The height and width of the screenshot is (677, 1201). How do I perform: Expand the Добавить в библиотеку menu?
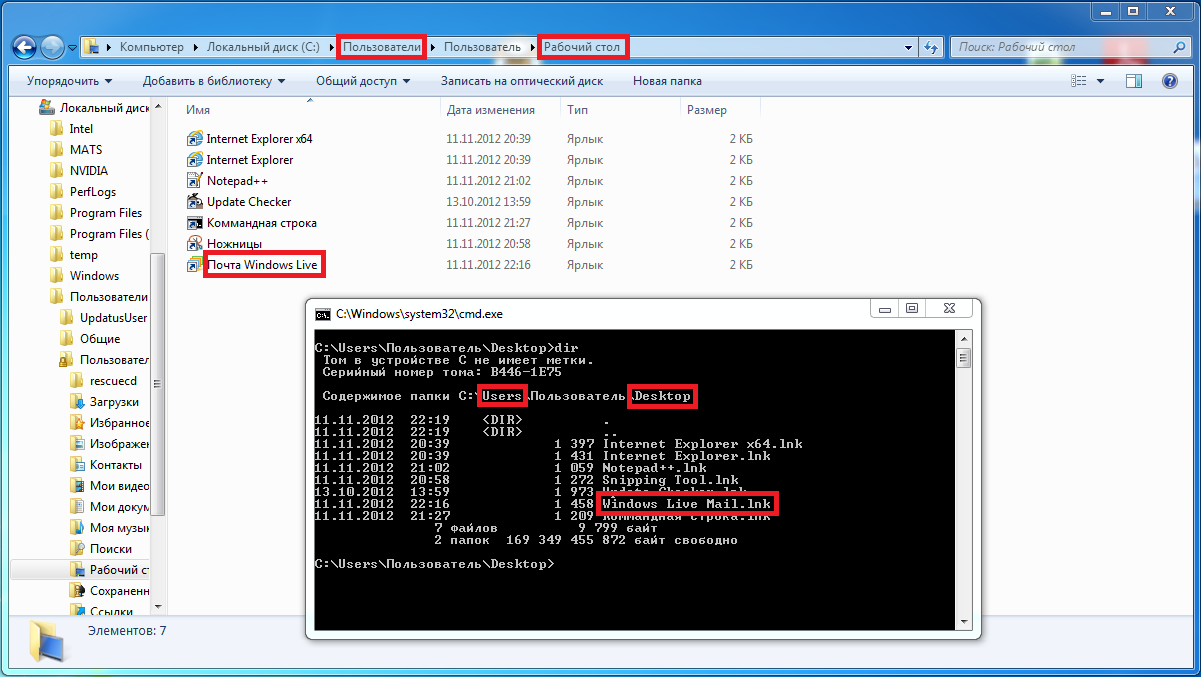[x=213, y=81]
